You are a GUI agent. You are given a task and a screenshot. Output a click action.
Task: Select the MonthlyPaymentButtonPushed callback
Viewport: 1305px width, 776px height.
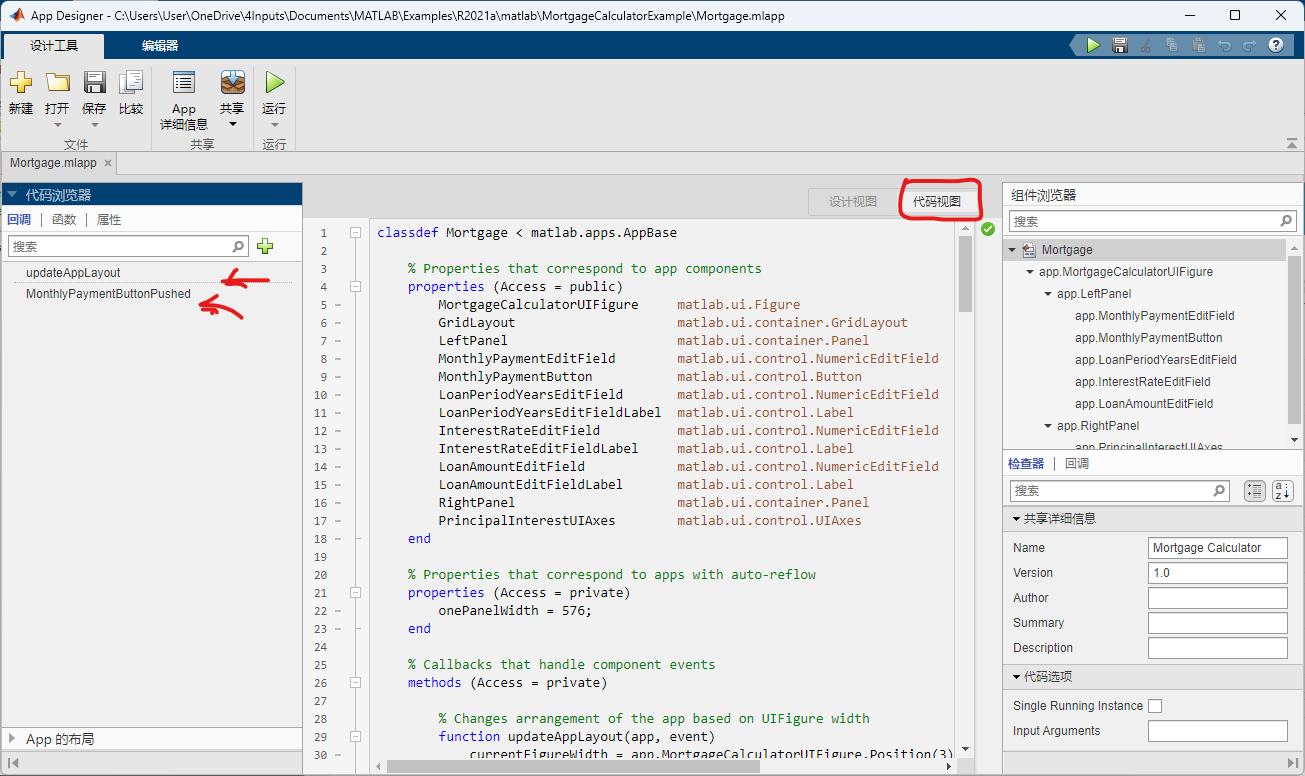pos(108,294)
